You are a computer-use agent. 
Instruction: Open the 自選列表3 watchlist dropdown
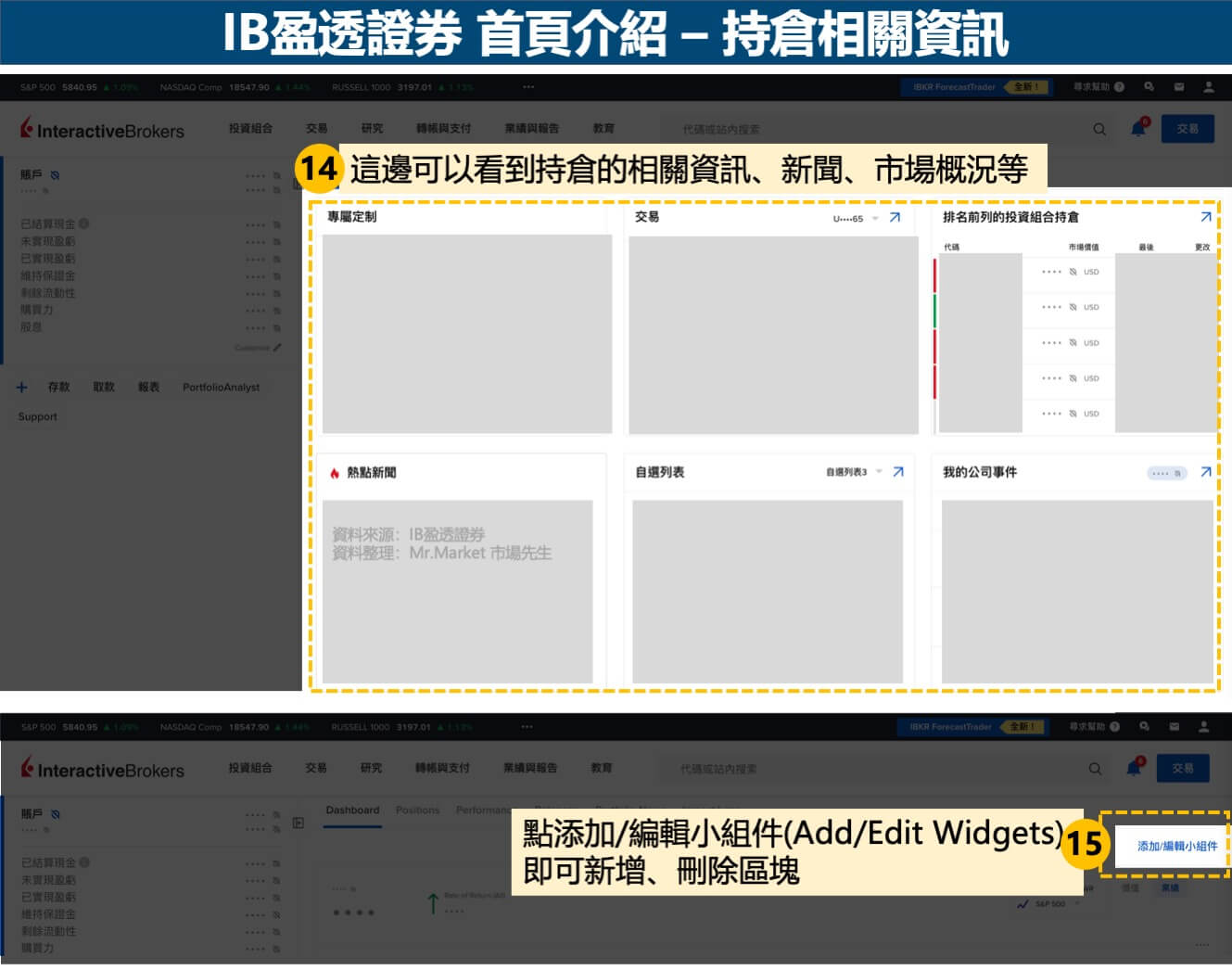click(879, 472)
